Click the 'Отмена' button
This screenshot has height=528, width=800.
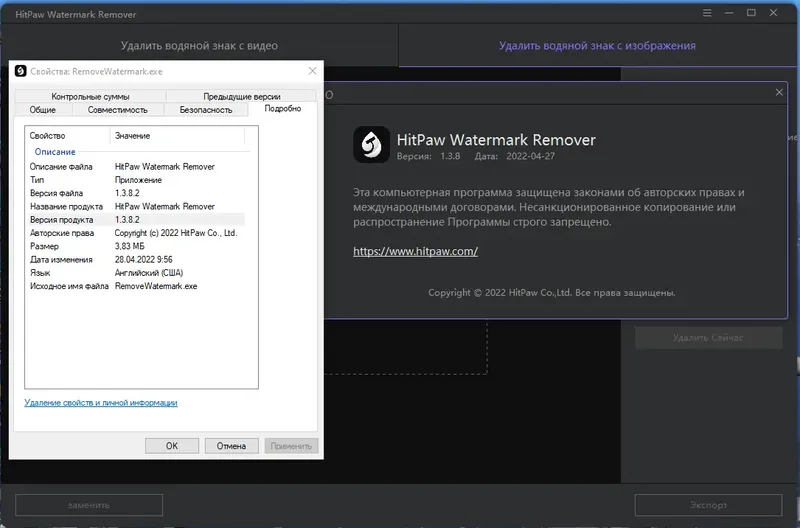[x=231, y=446]
